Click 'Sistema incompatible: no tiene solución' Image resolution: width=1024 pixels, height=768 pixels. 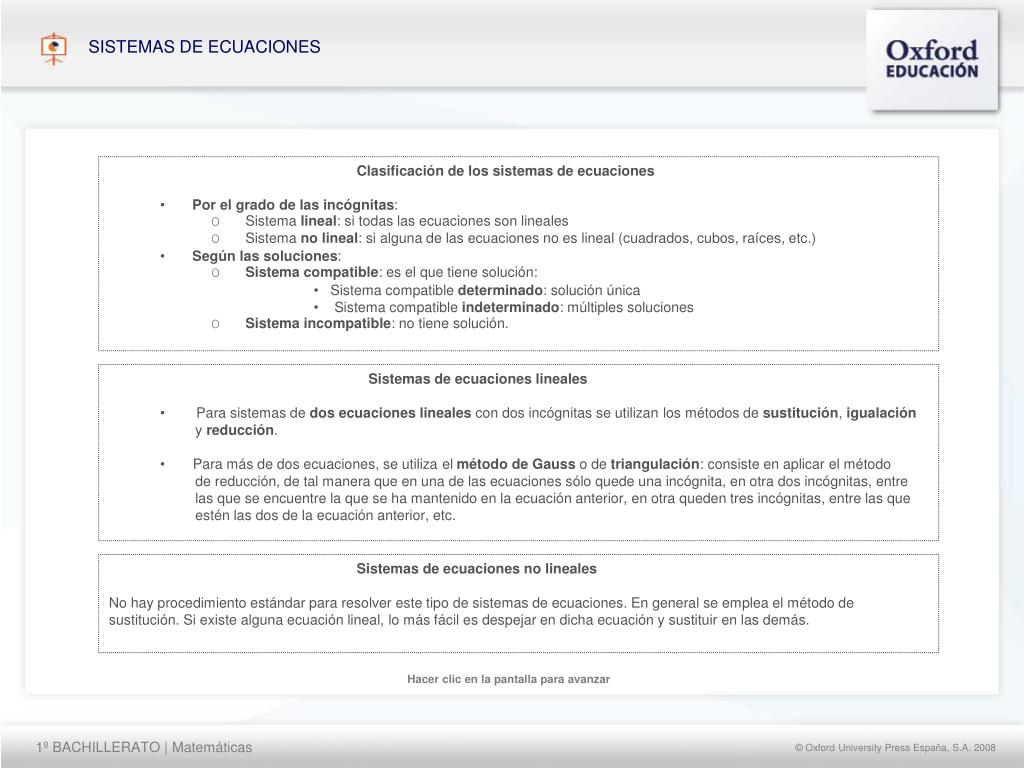(376, 323)
